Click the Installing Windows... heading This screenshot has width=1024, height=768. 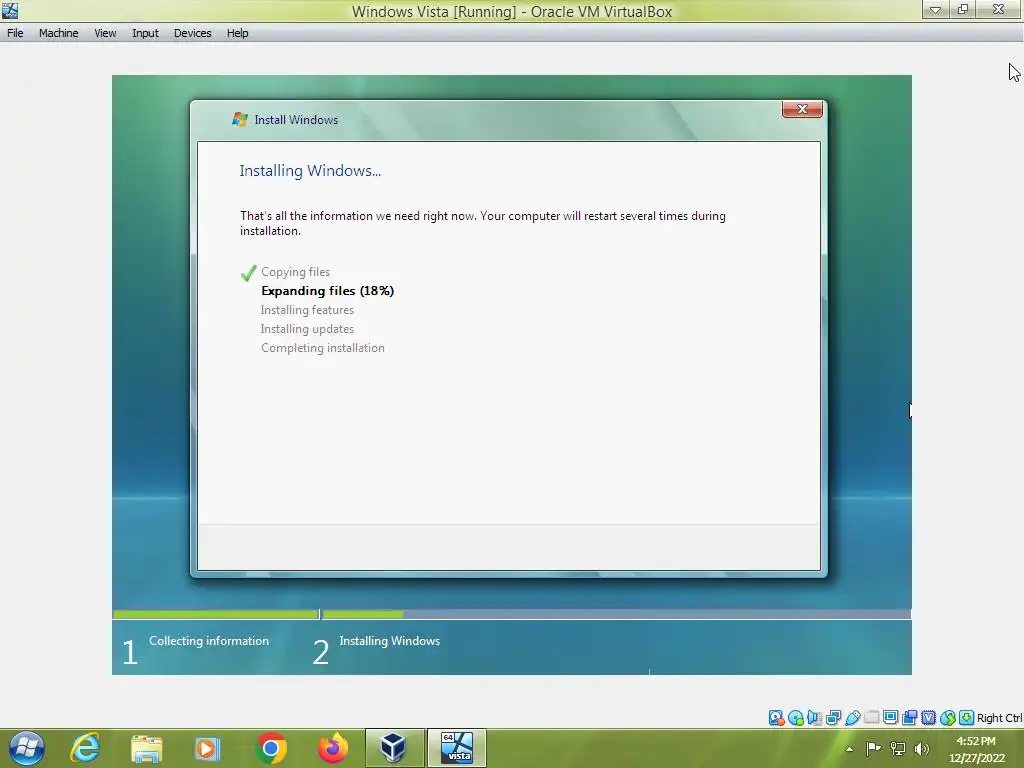[x=310, y=170]
